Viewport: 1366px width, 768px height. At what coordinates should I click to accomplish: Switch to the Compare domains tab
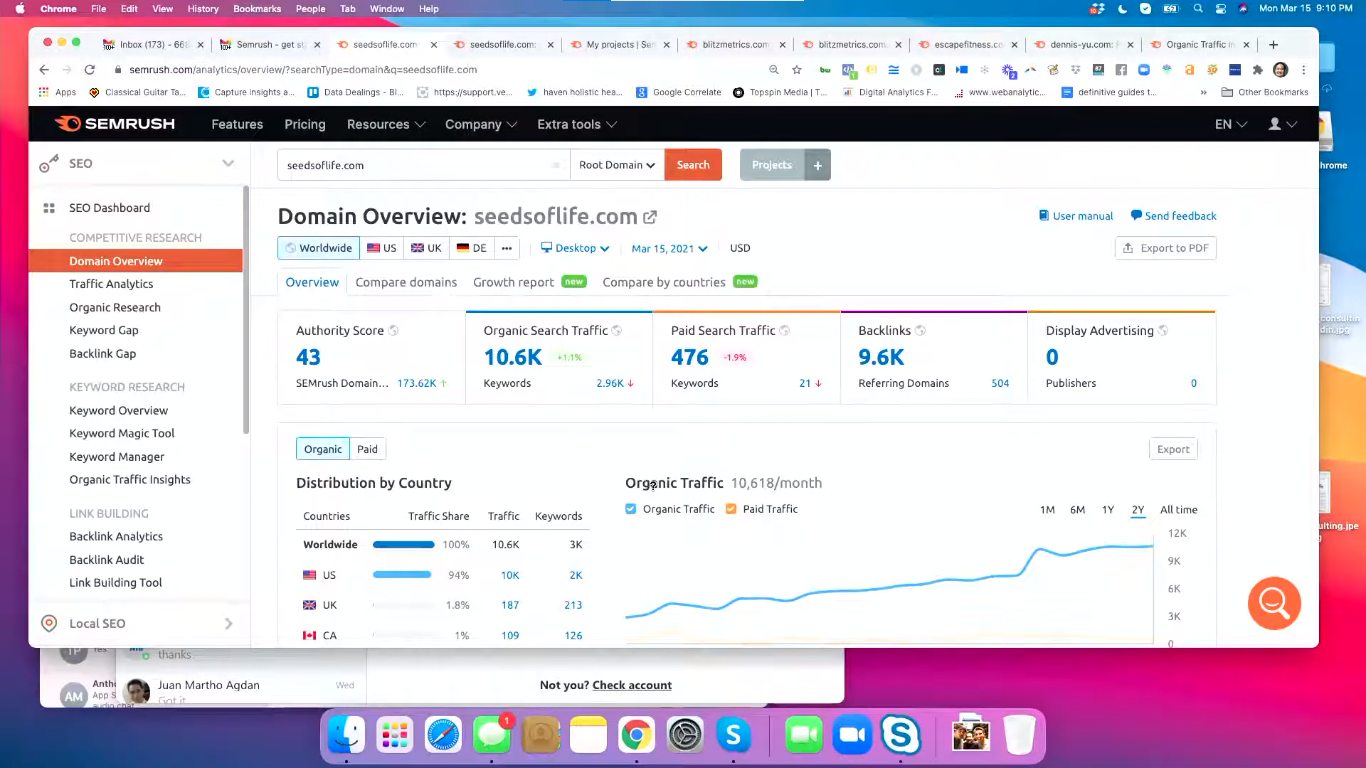pyautogui.click(x=406, y=282)
